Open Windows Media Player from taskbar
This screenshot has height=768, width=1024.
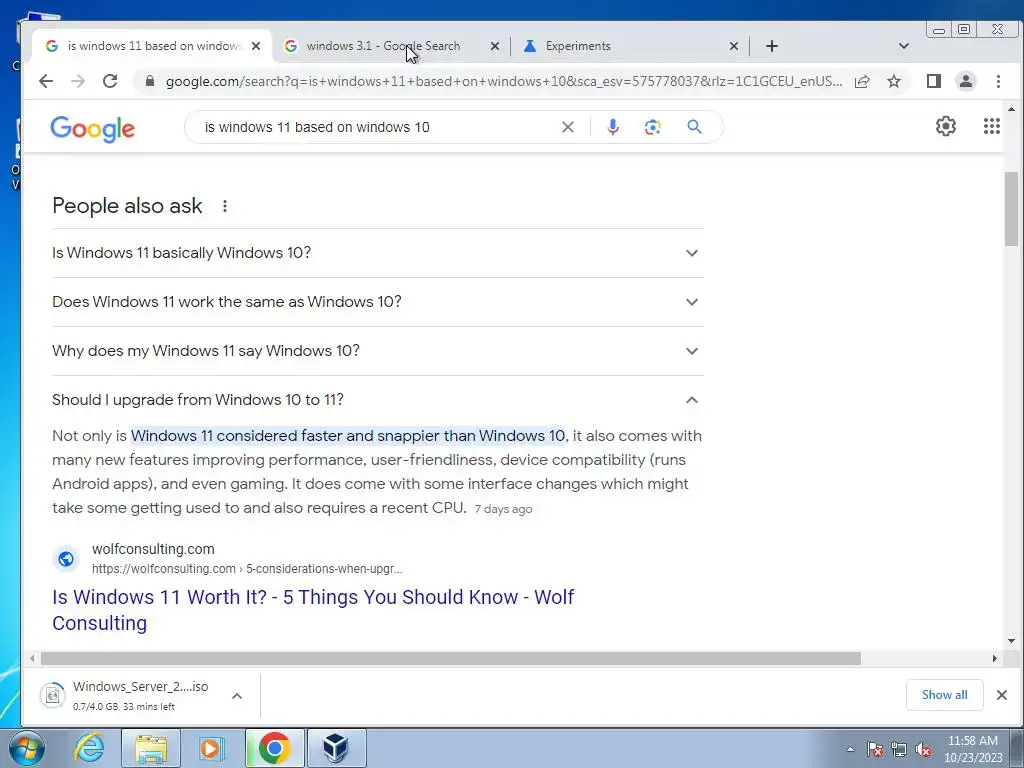click(x=212, y=748)
